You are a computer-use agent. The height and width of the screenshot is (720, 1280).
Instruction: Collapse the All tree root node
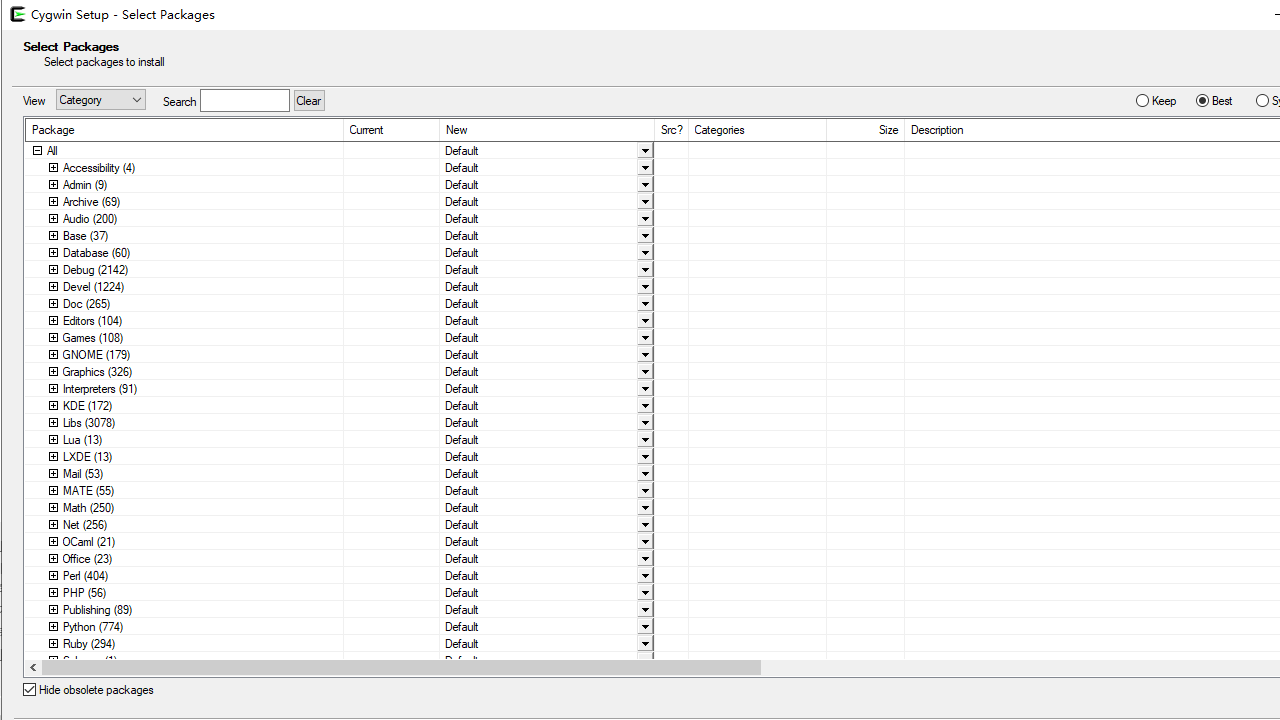click(x=38, y=151)
